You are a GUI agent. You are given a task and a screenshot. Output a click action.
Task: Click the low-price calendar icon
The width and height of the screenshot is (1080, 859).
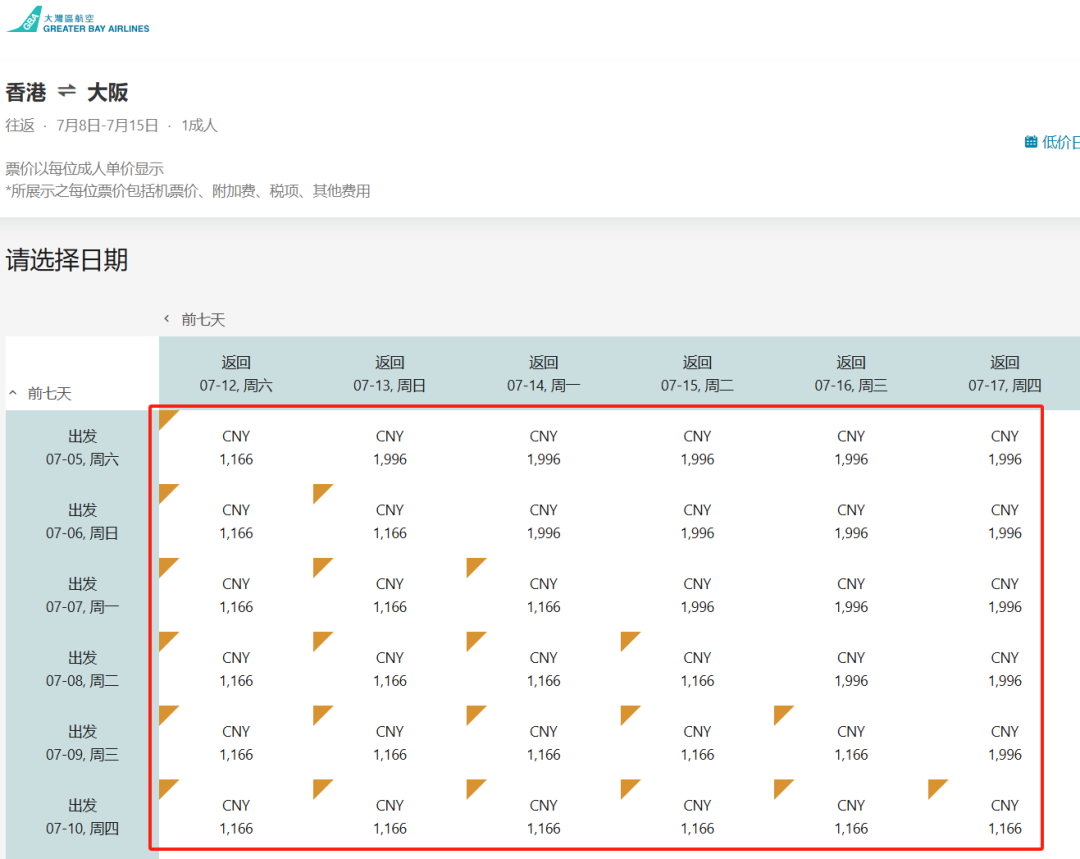(x=1030, y=142)
